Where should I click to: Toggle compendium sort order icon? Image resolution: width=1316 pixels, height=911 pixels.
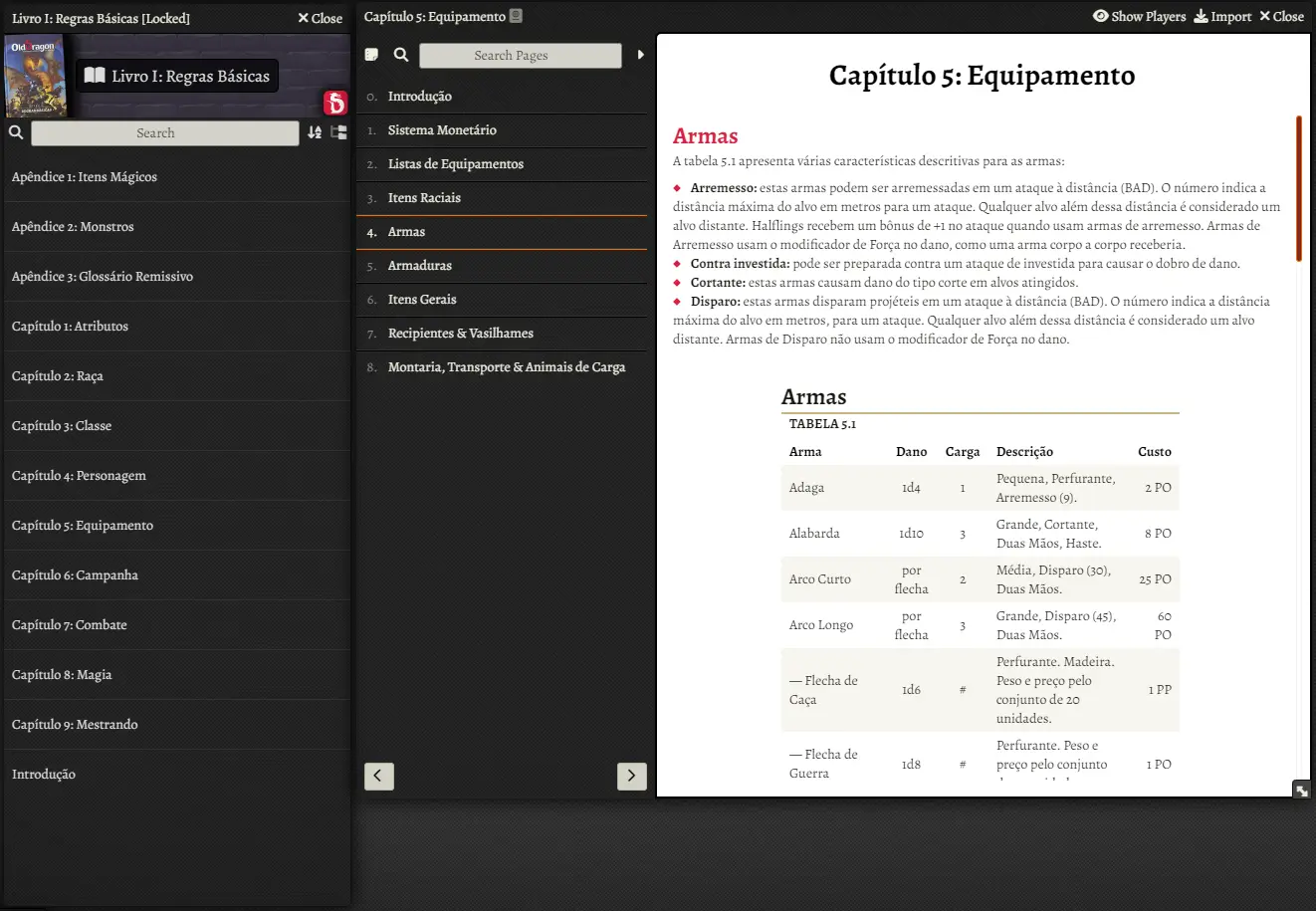(x=315, y=132)
